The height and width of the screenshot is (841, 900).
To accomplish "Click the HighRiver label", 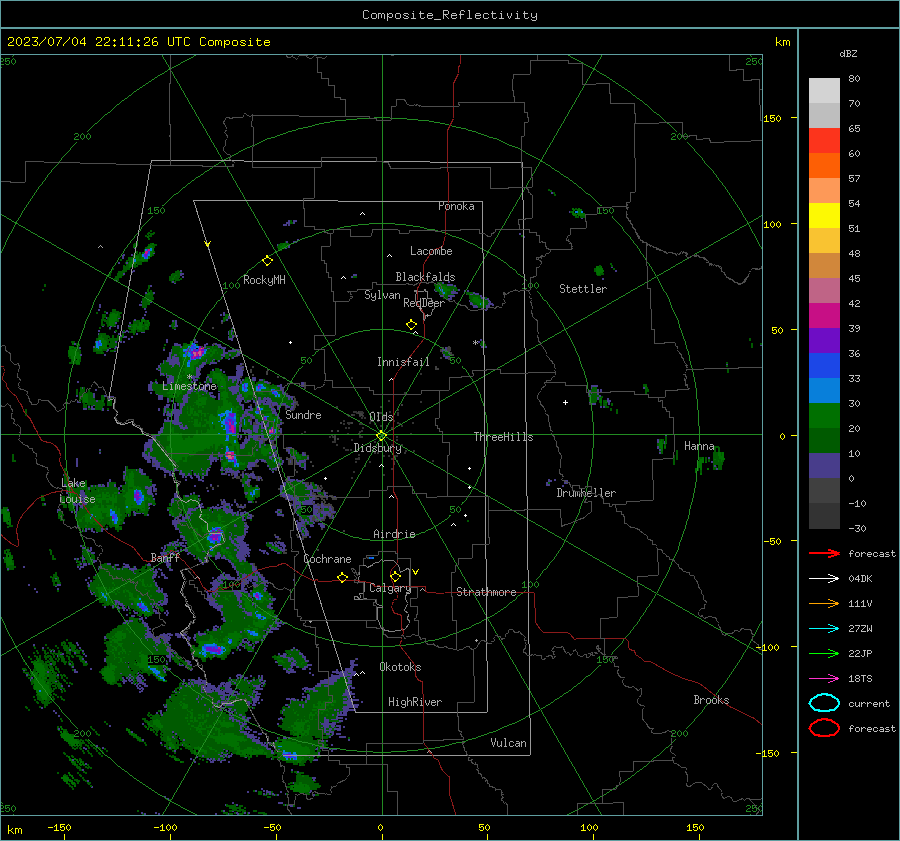I will 415,702.
